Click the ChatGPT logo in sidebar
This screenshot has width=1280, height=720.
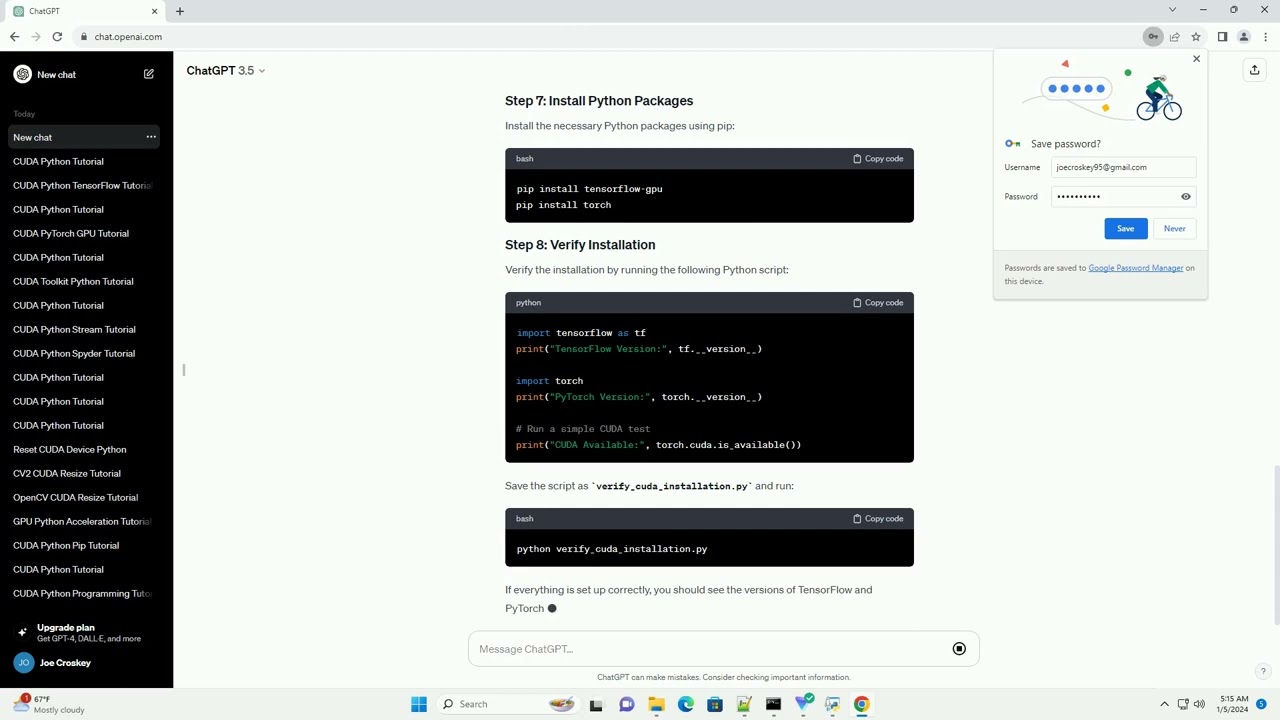click(x=22, y=74)
